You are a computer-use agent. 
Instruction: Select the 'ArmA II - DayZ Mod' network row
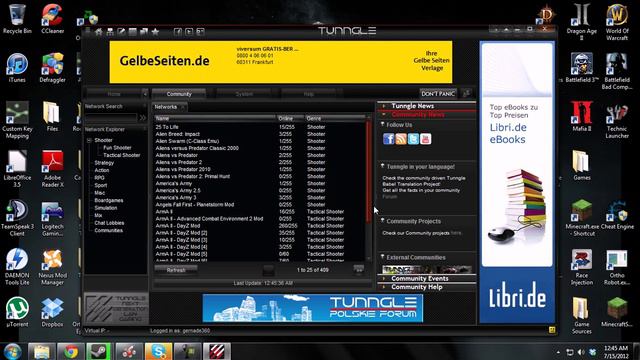pos(260,226)
